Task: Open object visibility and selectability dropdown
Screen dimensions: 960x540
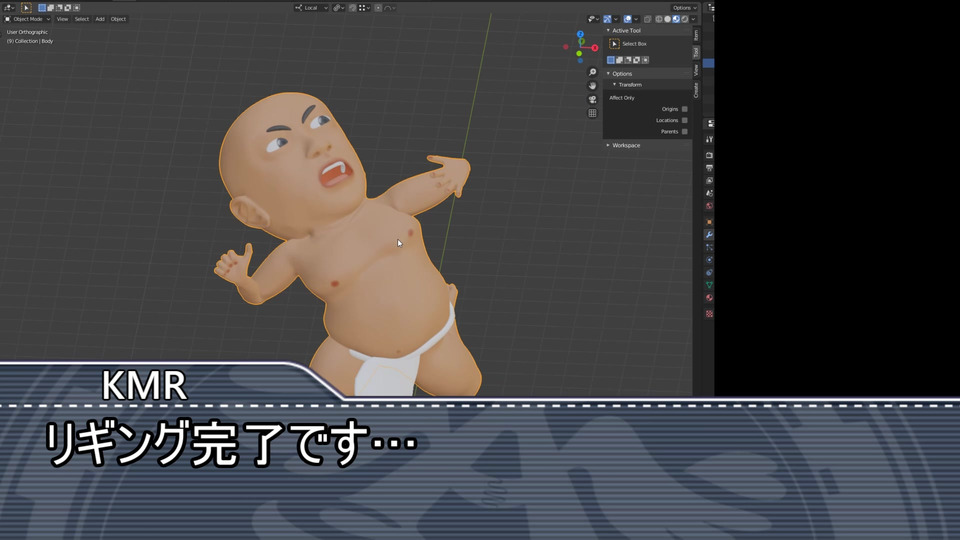Action: click(x=593, y=19)
